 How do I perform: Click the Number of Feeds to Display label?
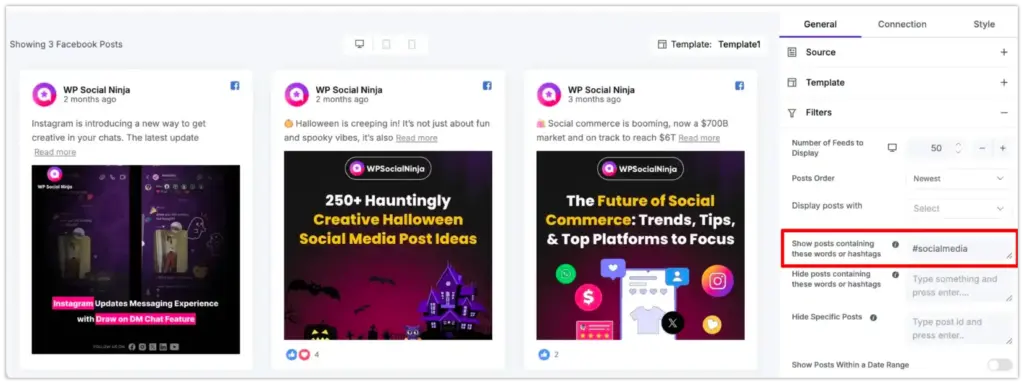click(827, 148)
